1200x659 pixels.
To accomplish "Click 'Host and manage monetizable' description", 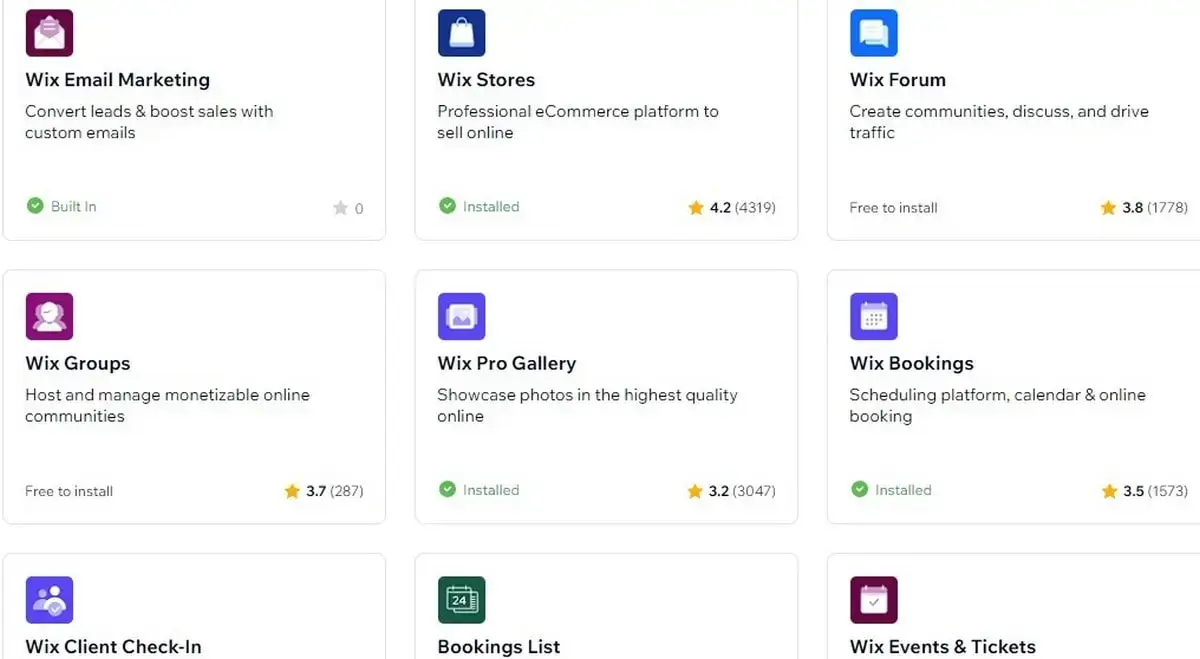I will (x=167, y=405).
